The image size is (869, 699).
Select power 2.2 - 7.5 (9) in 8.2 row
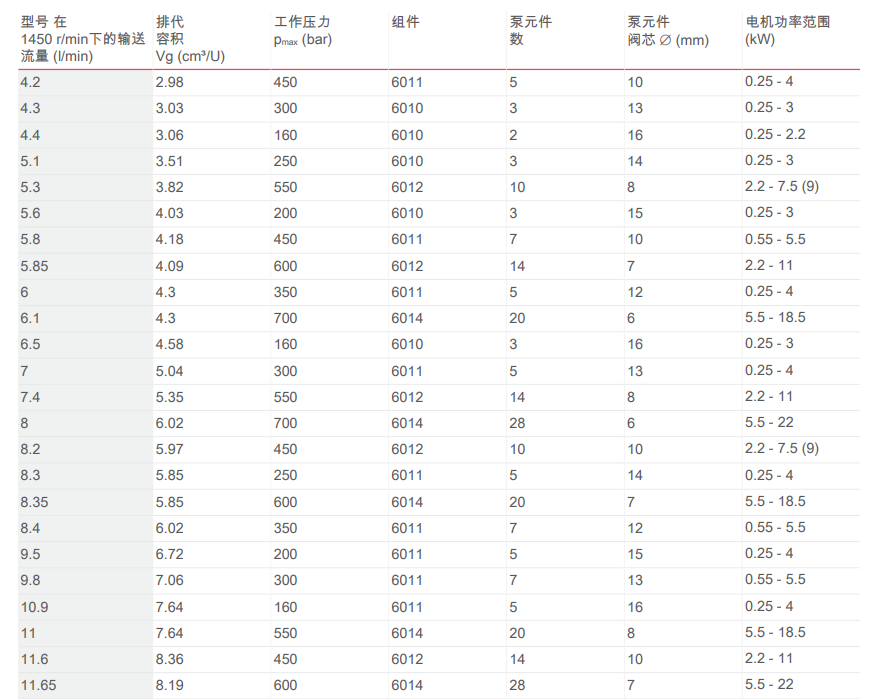tap(782, 449)
